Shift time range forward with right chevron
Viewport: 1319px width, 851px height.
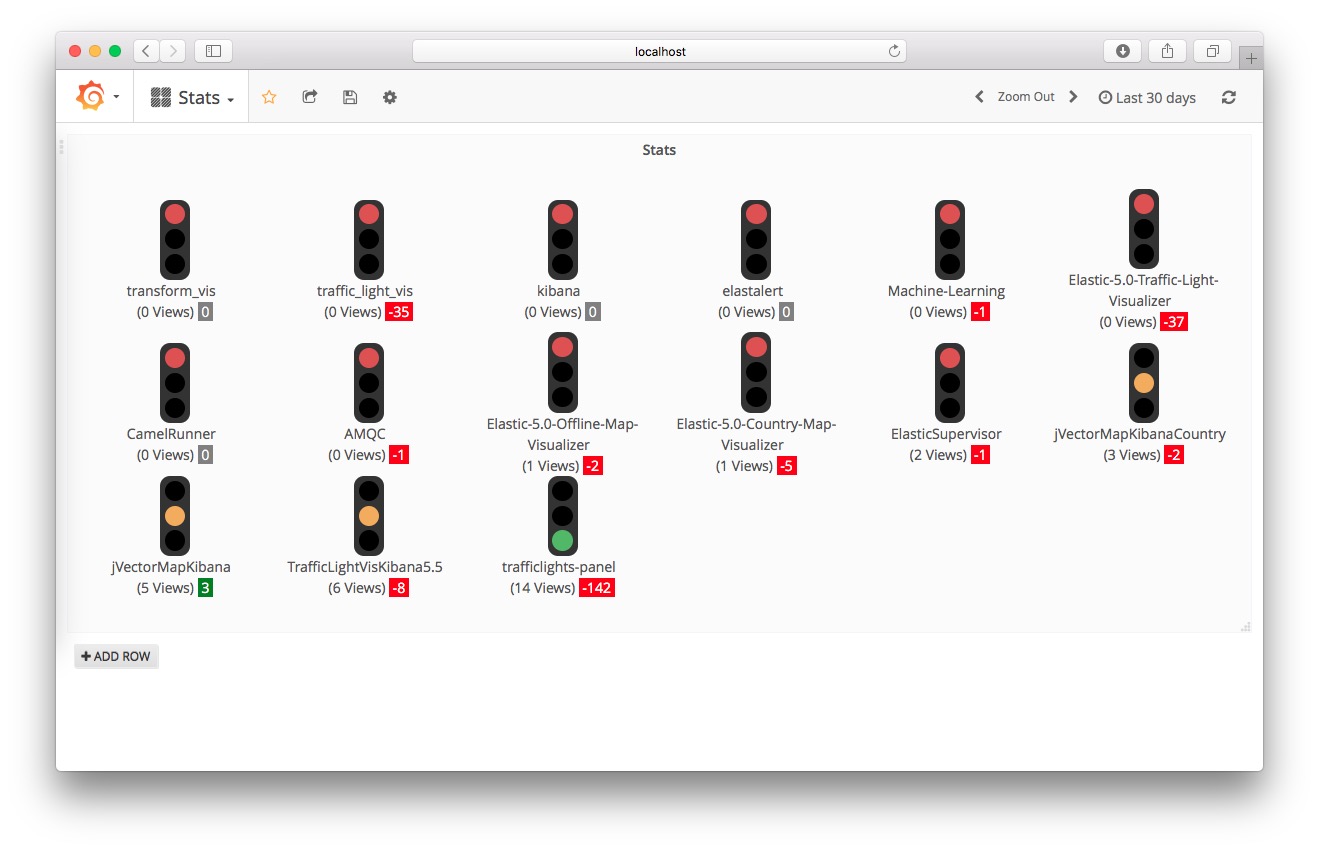pos(1073,97)
